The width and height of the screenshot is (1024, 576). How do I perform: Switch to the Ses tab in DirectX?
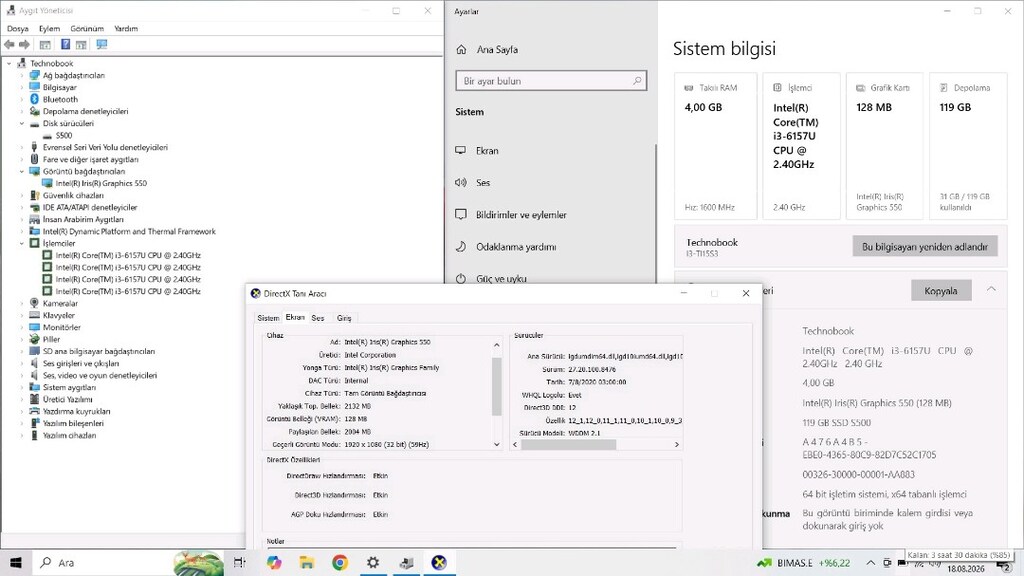[318, 318]
